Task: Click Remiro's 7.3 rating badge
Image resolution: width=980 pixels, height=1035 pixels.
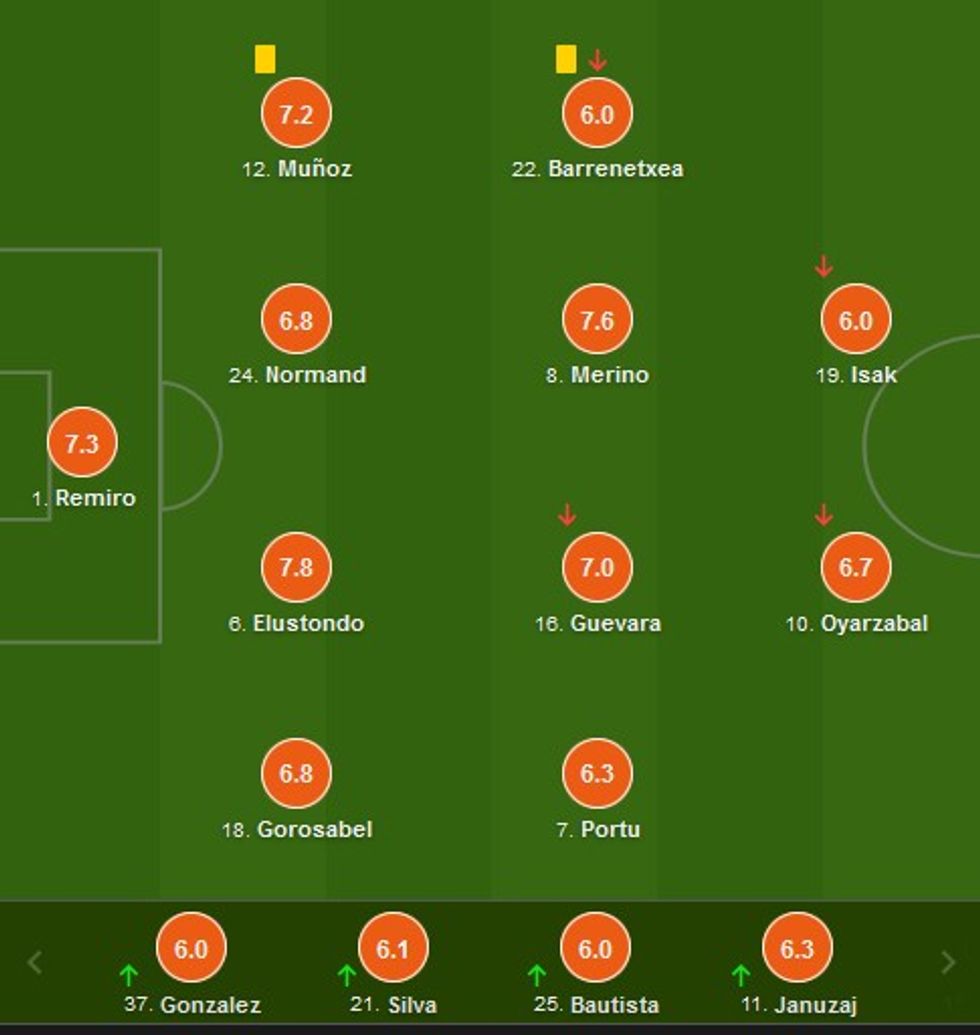Action: [82, 443]
